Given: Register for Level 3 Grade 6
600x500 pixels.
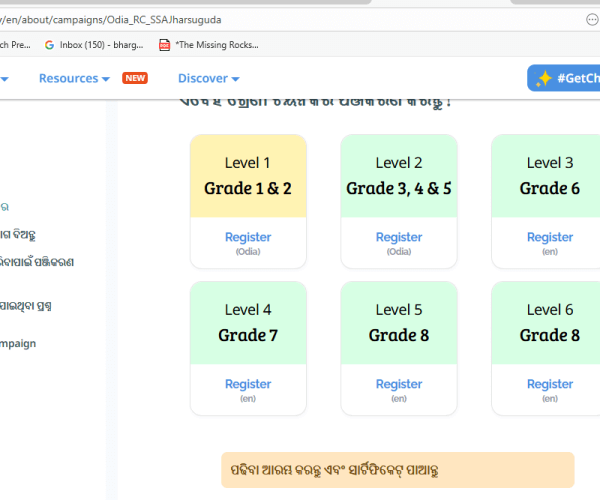Looking at the screenshot, I should [x=550, y=237].
